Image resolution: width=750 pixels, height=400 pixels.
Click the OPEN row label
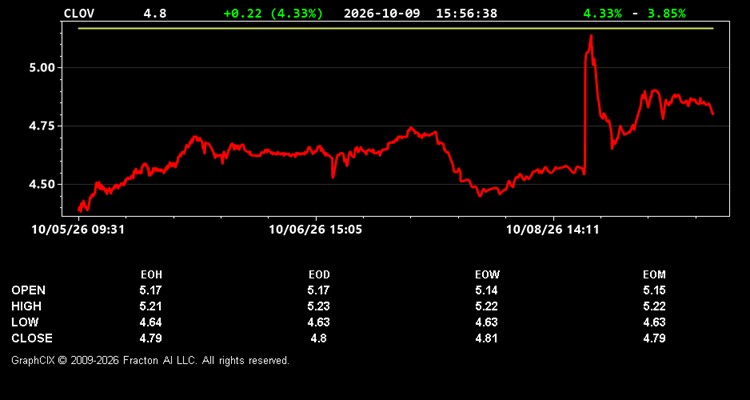29,290
